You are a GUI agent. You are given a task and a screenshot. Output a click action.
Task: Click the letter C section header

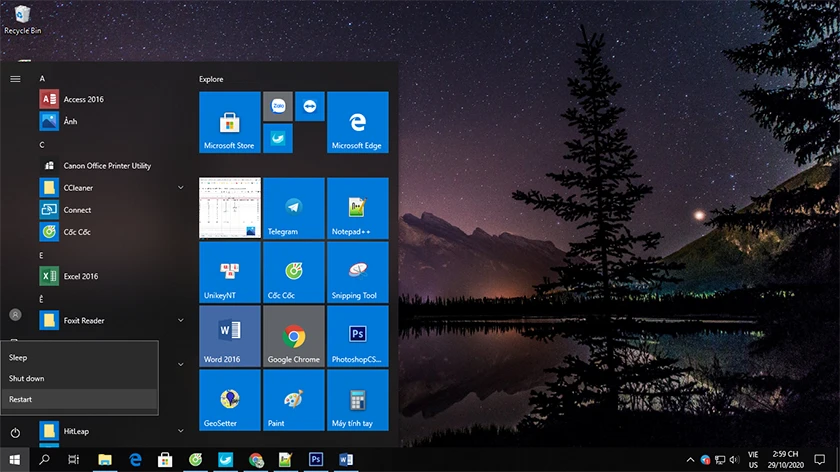pos(42,145)
